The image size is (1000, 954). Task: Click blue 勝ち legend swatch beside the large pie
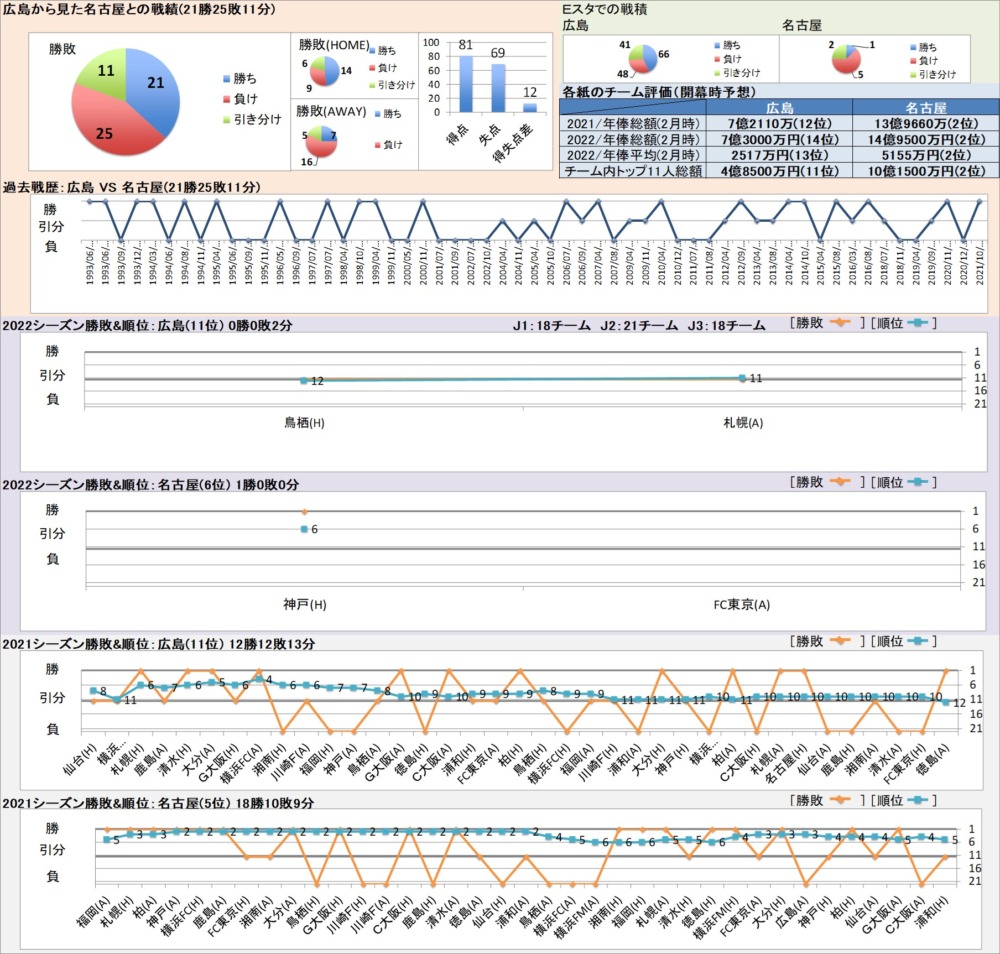225,78
